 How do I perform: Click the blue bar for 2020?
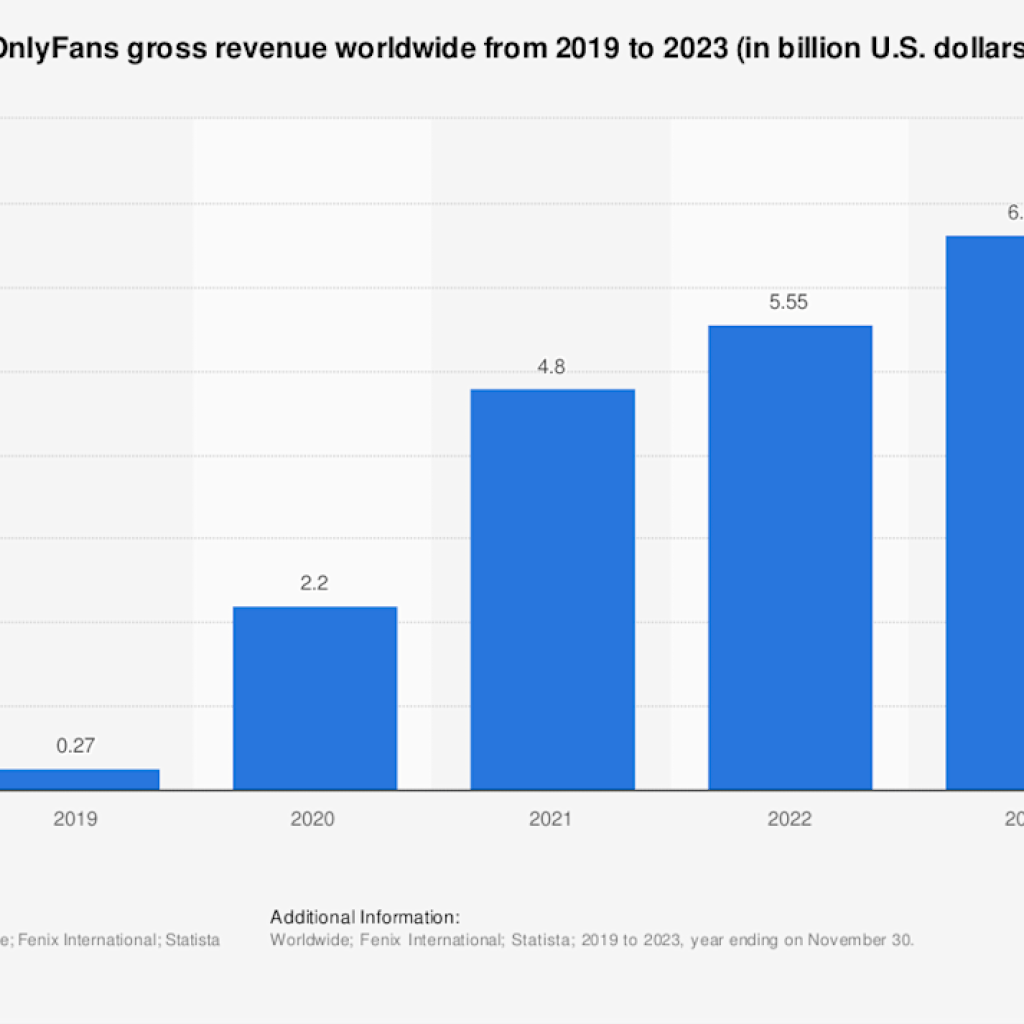[x=315, y=697]
